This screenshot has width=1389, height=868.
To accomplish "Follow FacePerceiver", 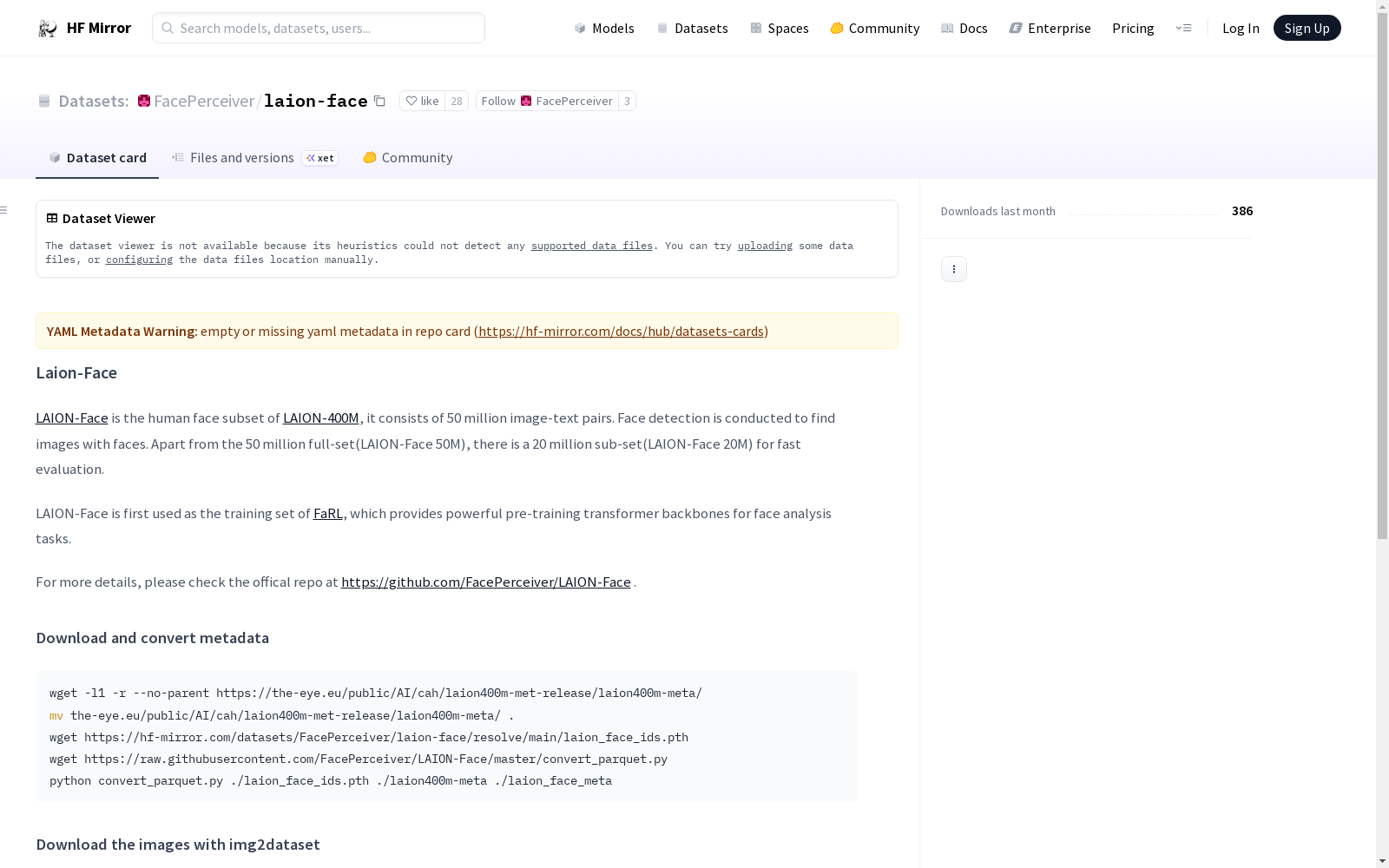I will 547,101.
